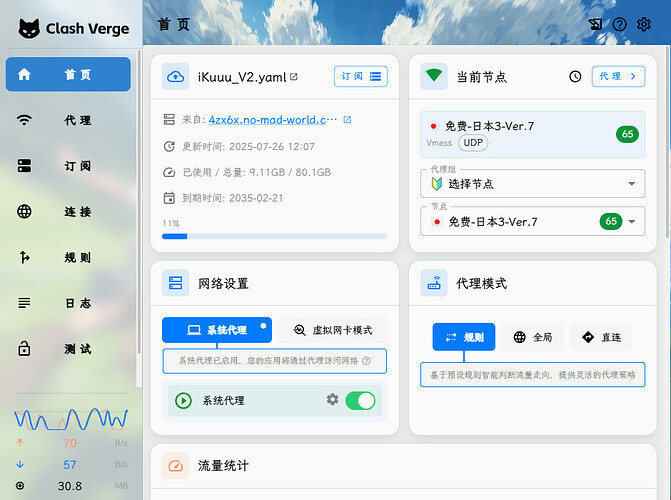Image resolution: width=671 pixels, height=500 pixels.
Task: Select 虚拟网卡模式 option
Action: click(x=333, y=330)
